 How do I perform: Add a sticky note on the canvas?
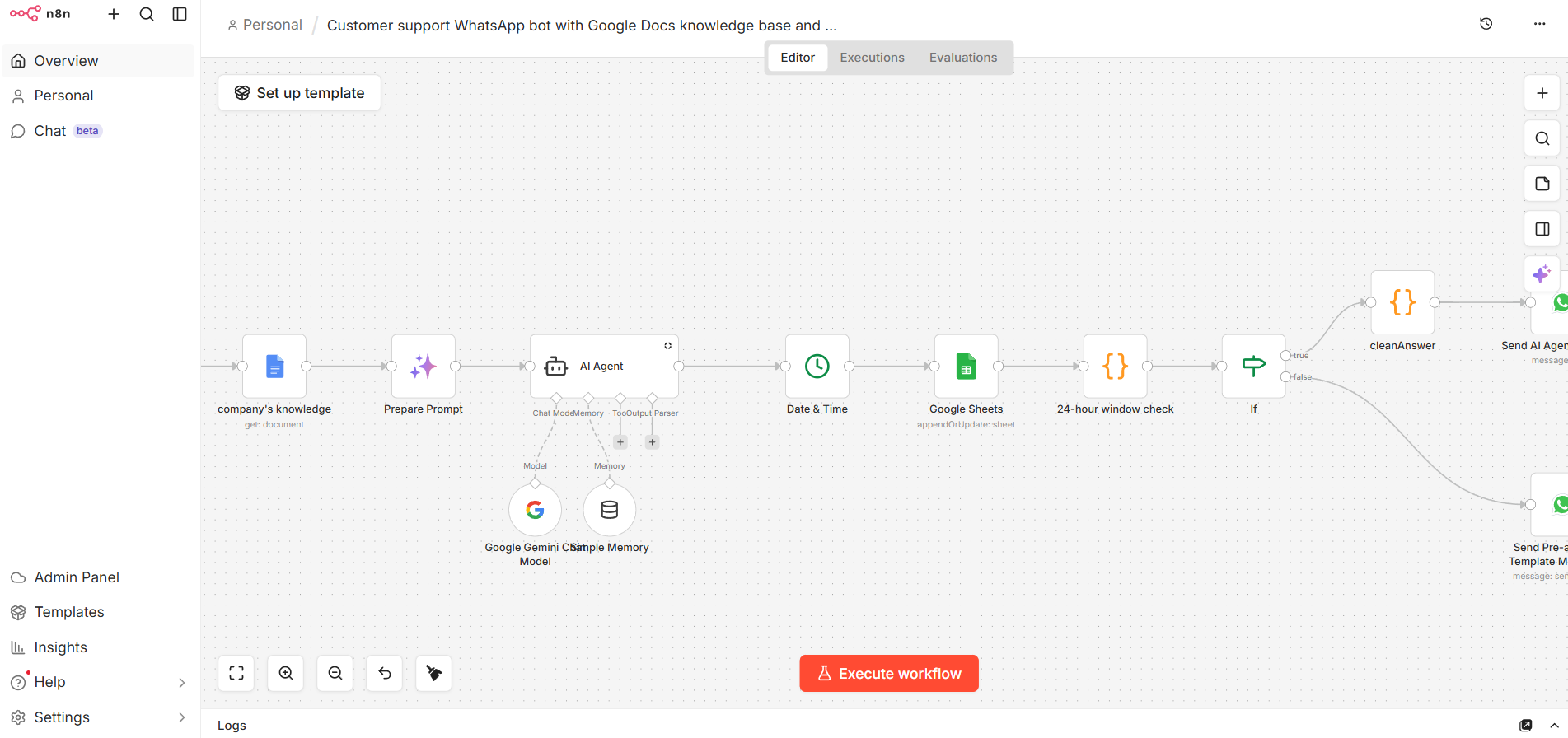tap(1542, 184)
